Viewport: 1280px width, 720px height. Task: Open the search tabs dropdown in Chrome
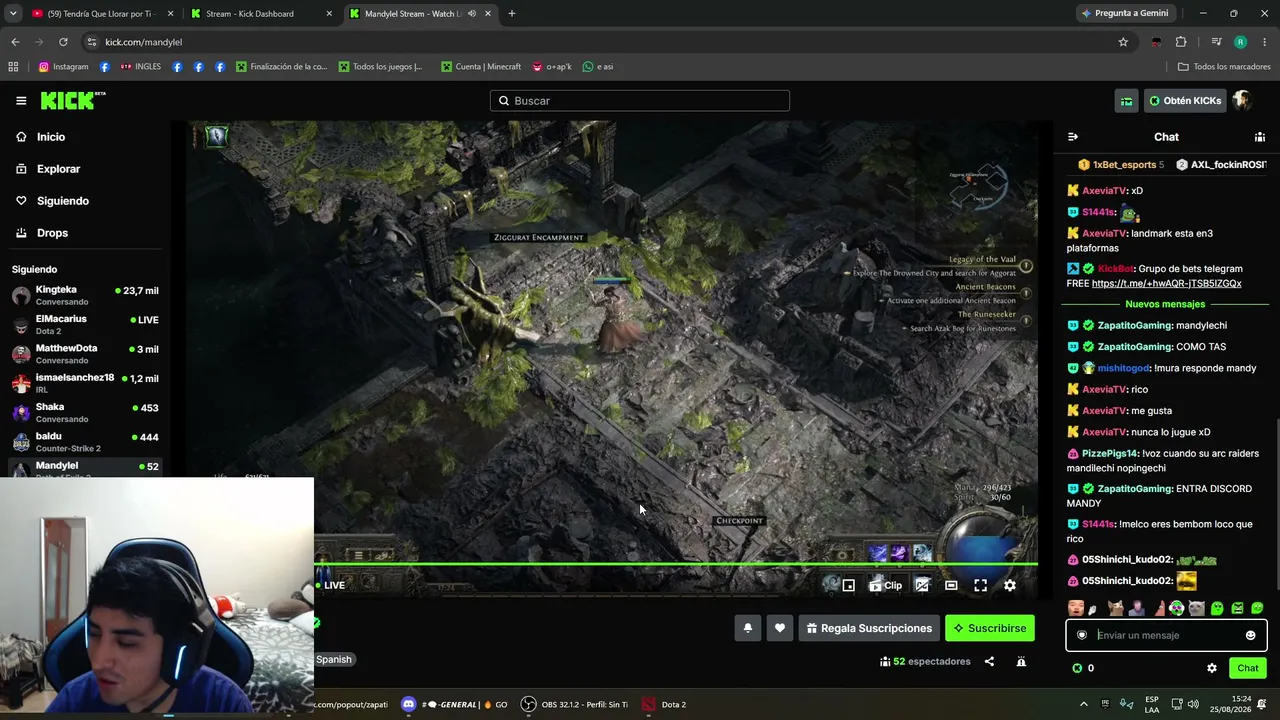pos(13,14)
